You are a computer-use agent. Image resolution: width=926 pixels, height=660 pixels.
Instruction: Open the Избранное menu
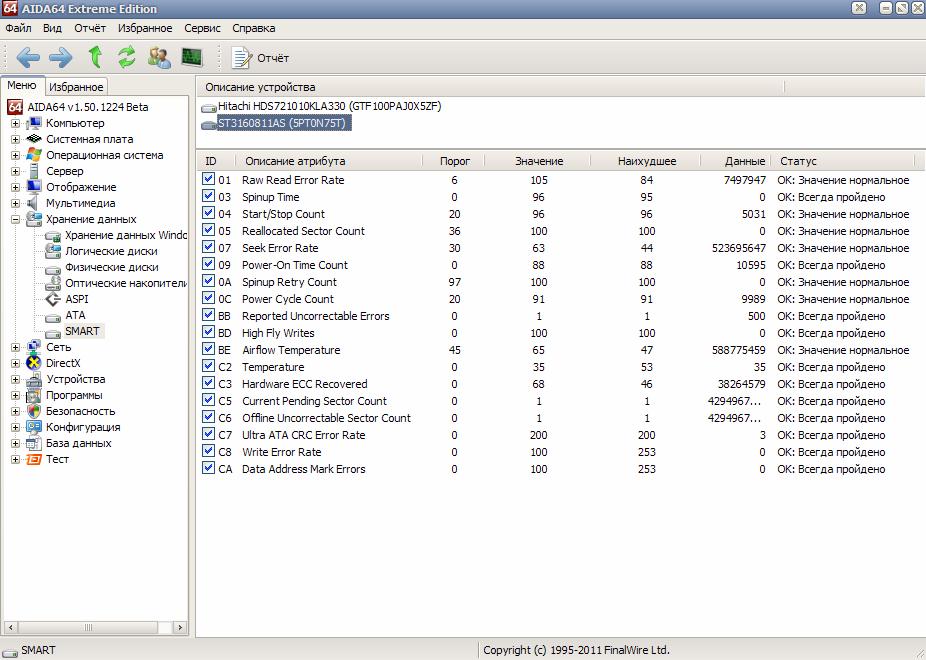[145, 28]
